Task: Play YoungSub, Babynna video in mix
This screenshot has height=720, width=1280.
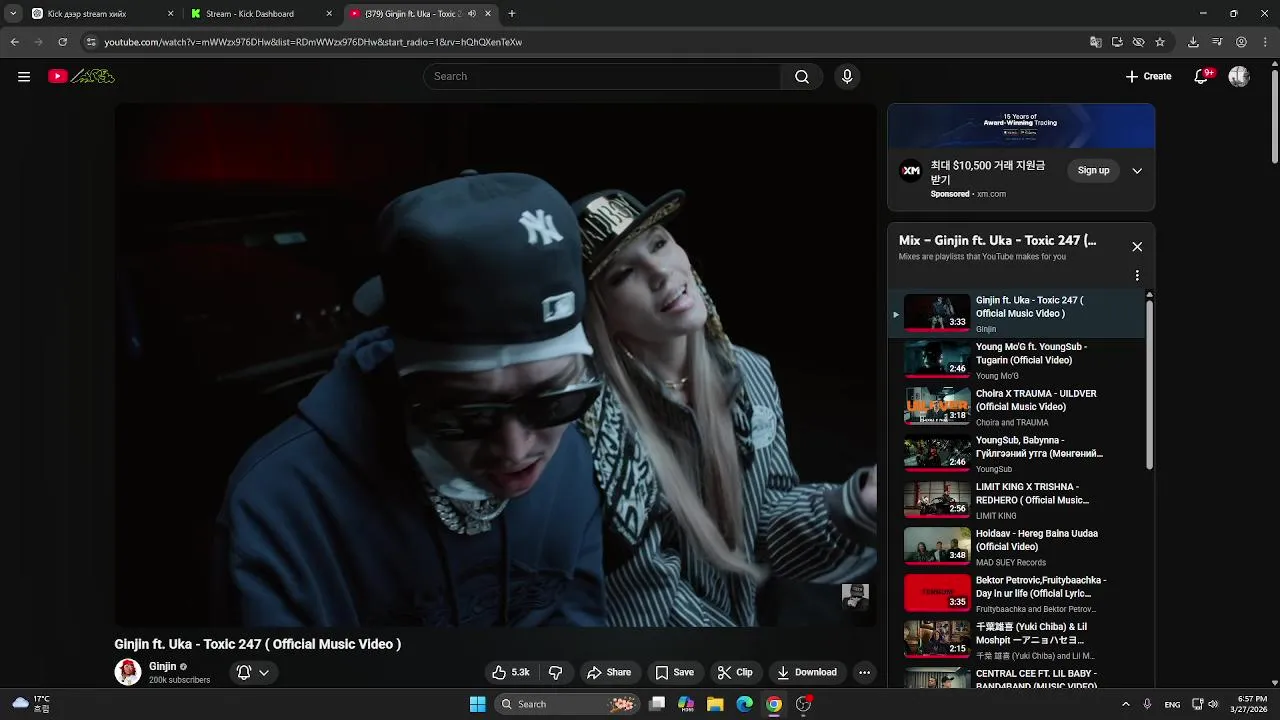Action: (x=1016, y=454)
